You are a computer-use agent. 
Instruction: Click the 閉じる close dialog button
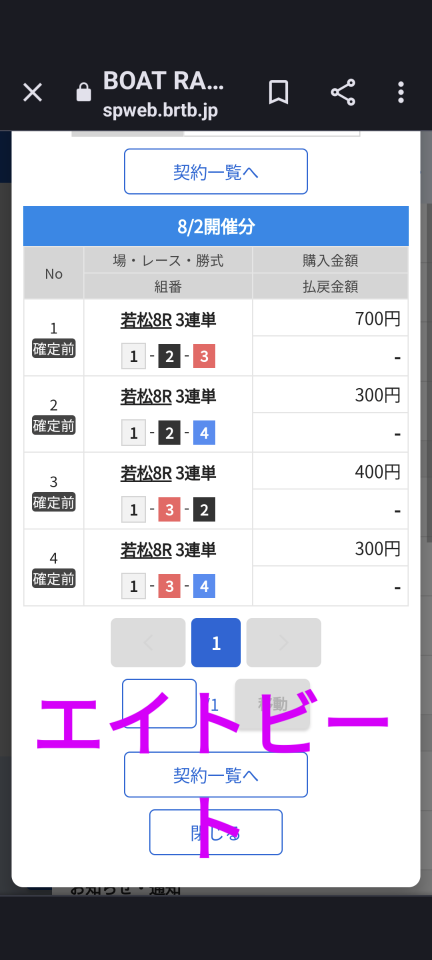216,832
